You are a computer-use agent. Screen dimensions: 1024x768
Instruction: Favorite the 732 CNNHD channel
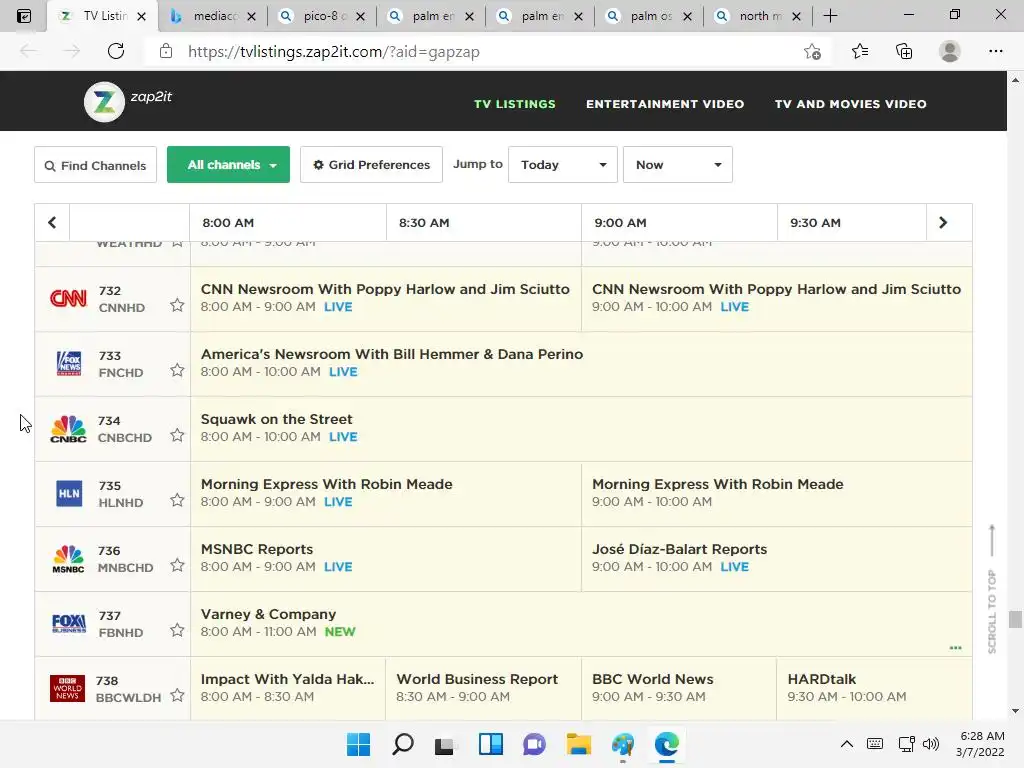pos(177,305)
